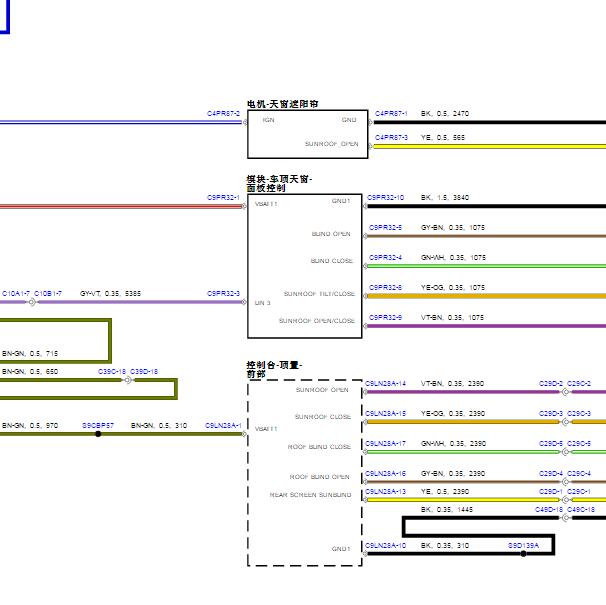Click wire label YE, 0.5, 565

(x=443, y=138)
